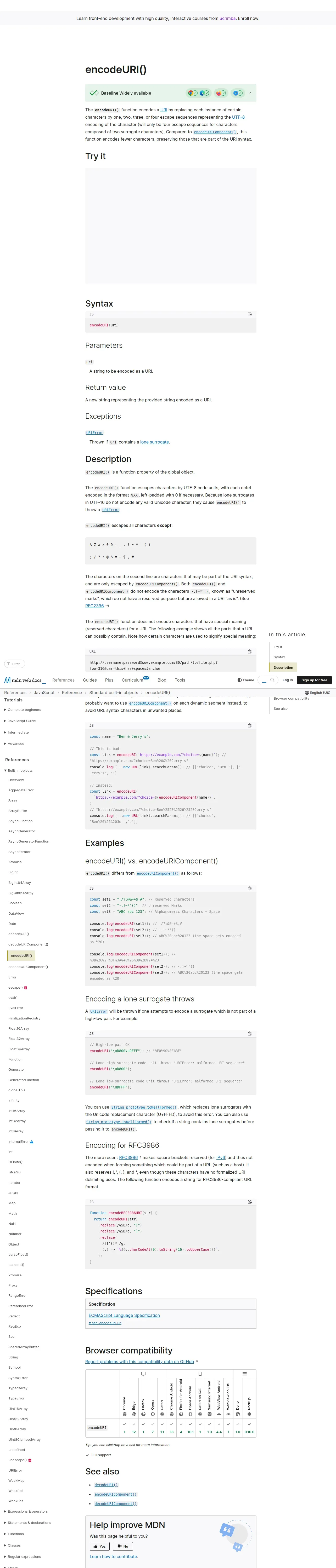
Task: Open the Scrimba link in top banner
Action: pos(227,18)
